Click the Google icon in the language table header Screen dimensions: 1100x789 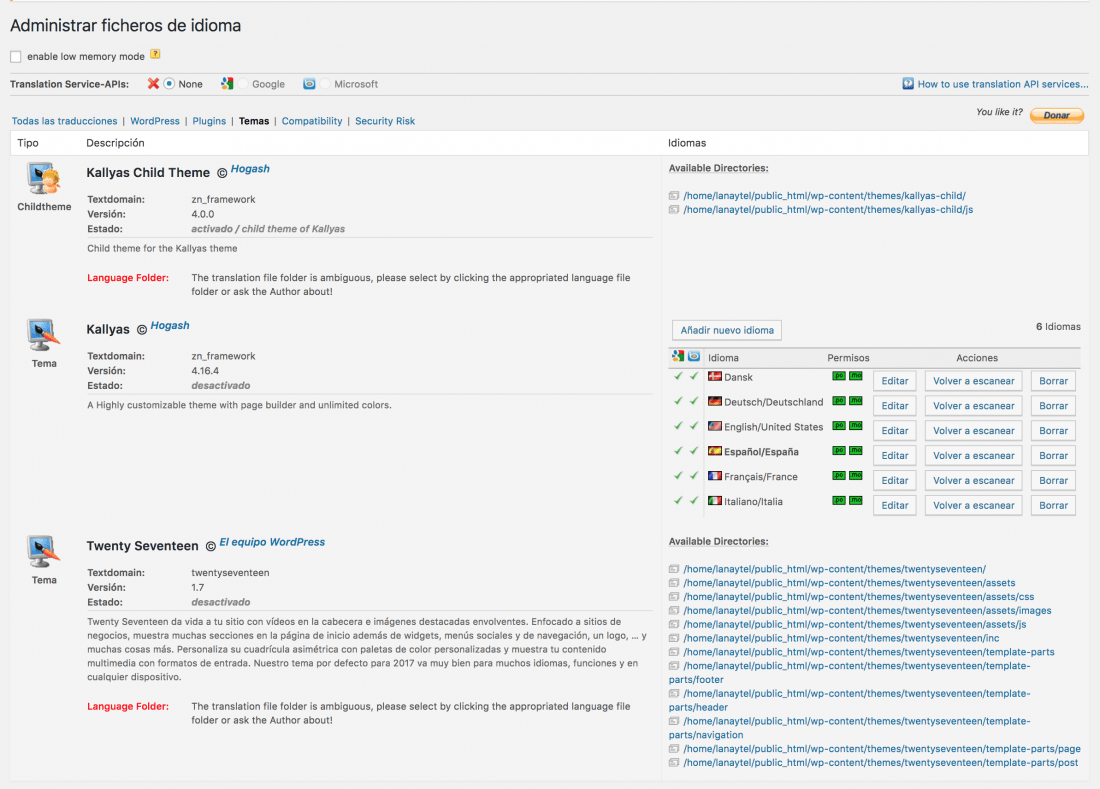click(x=678, y=356)
